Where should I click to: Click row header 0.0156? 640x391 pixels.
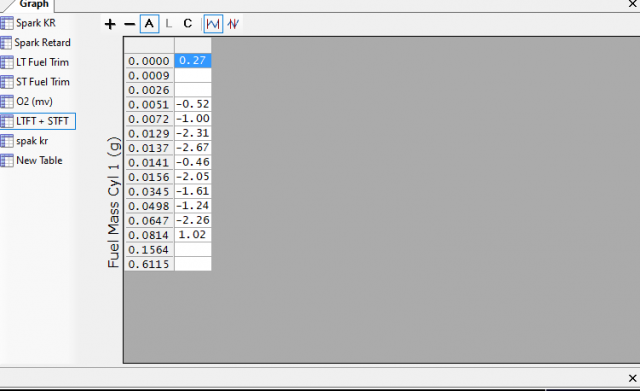pos(149,177)
